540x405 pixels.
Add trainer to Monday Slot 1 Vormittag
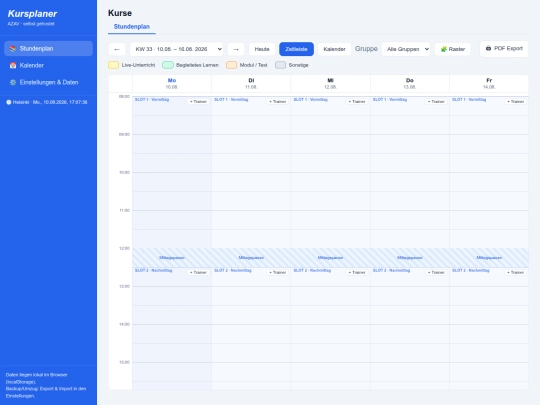point(198,102)
